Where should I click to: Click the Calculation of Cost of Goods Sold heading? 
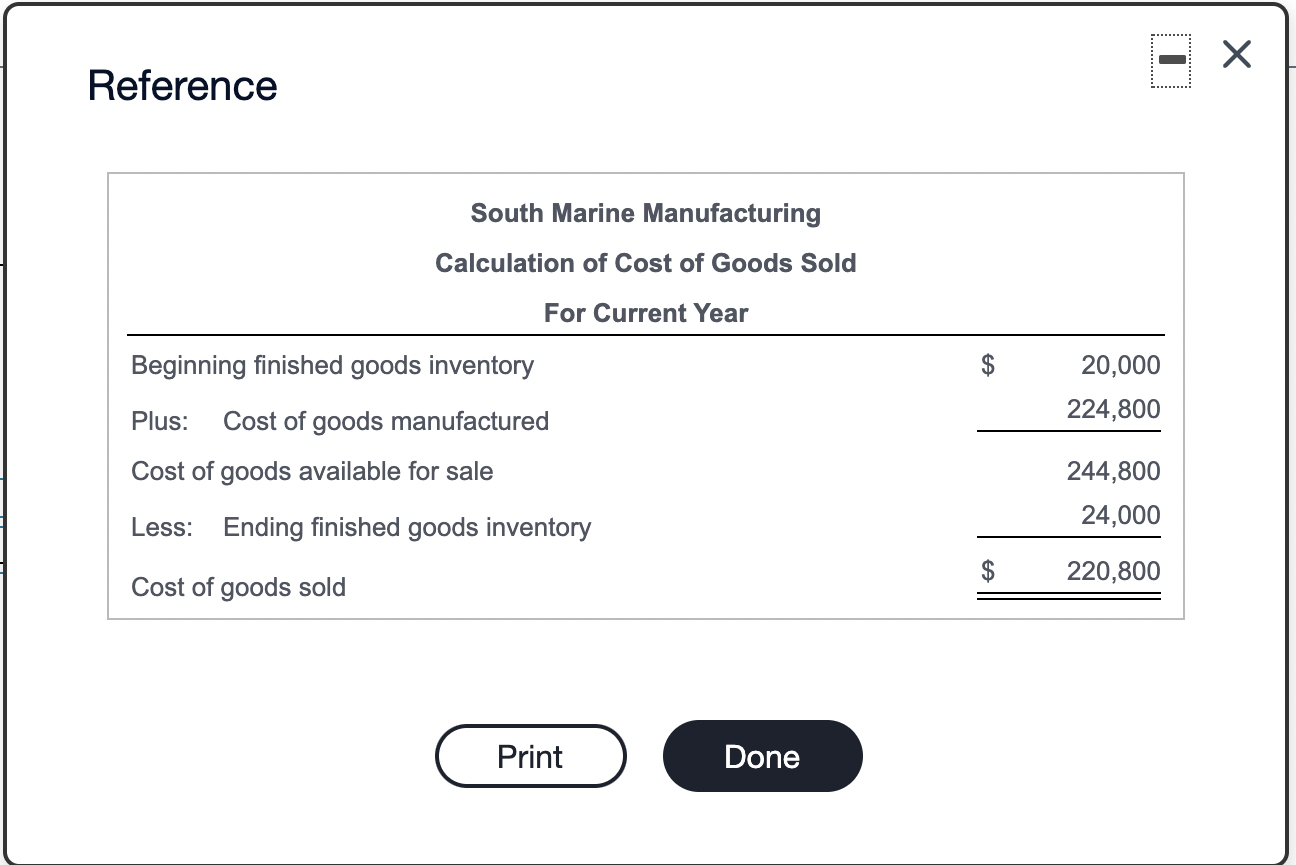coord(645,263)
